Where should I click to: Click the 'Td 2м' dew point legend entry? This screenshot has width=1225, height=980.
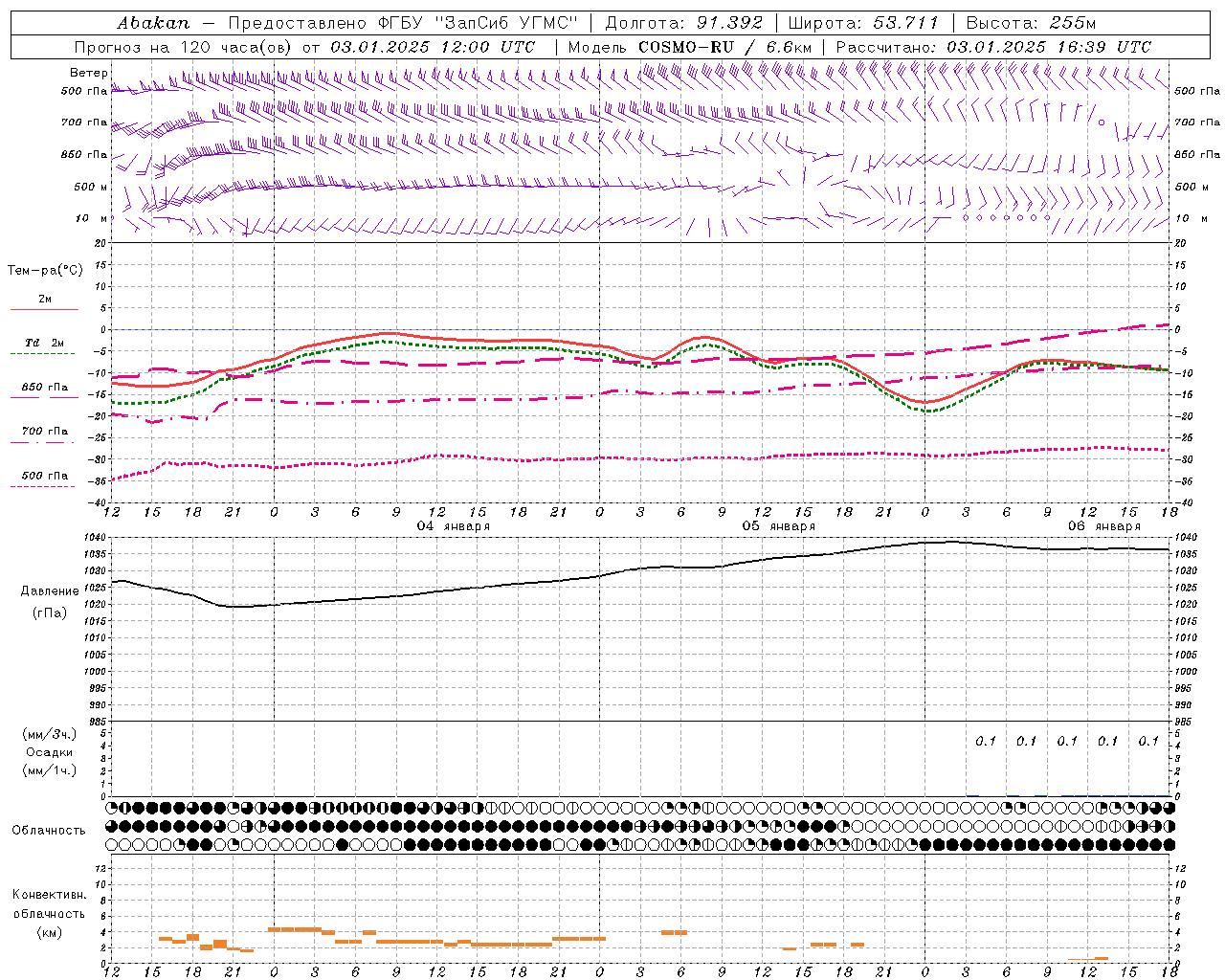click(x=44, y=343)
